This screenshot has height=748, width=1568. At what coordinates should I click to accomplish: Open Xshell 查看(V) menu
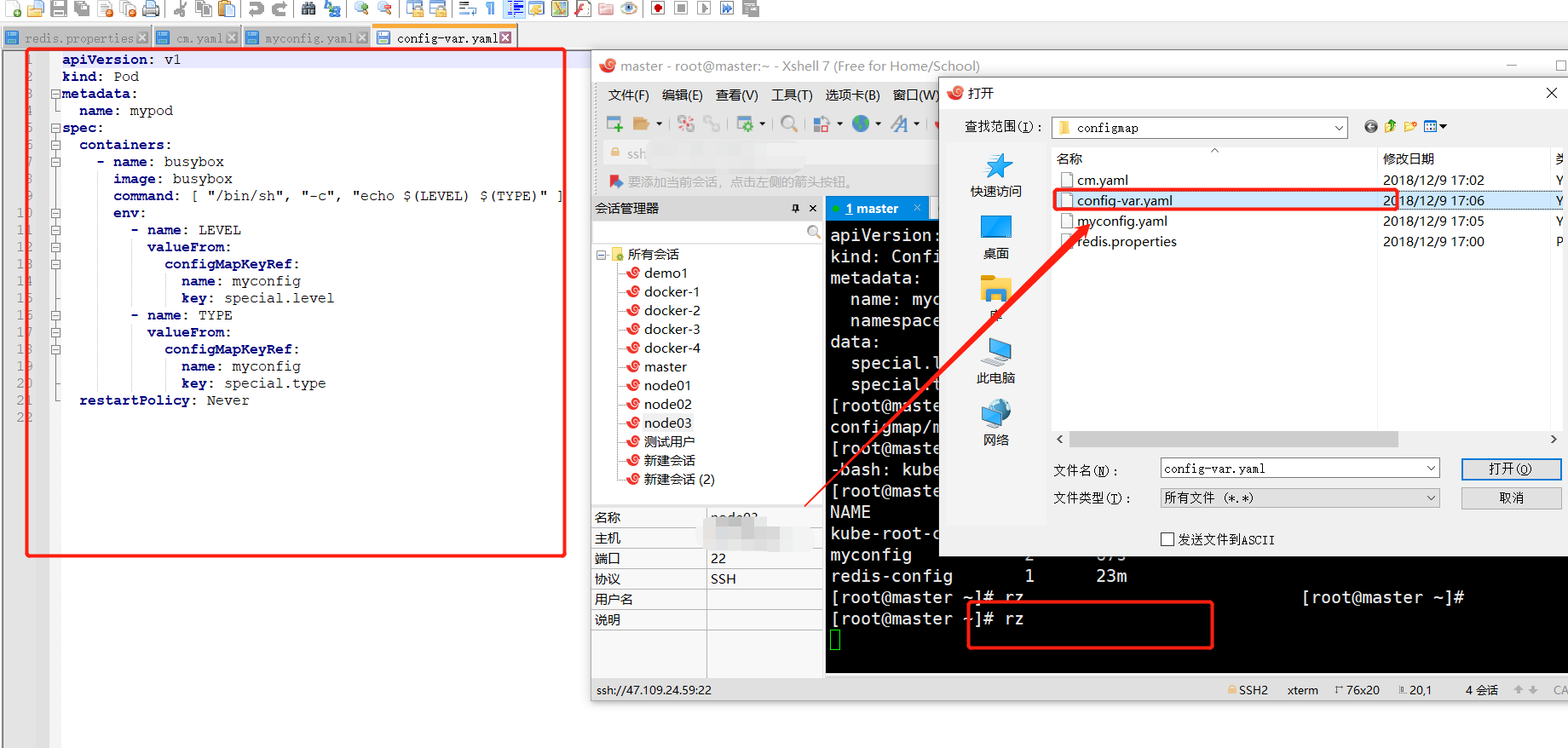737,95
